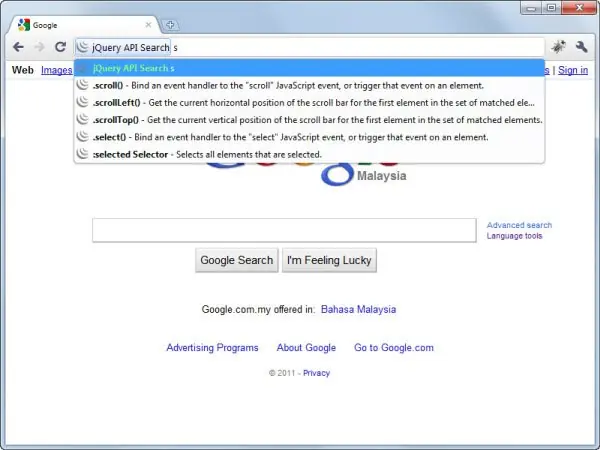600x450 pixels.
Task: Open the Advanced search link
Action: pos(519,225)
